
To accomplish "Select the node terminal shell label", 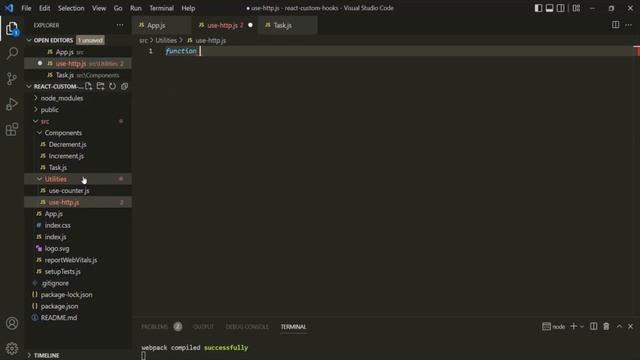I will click(554, 327).
